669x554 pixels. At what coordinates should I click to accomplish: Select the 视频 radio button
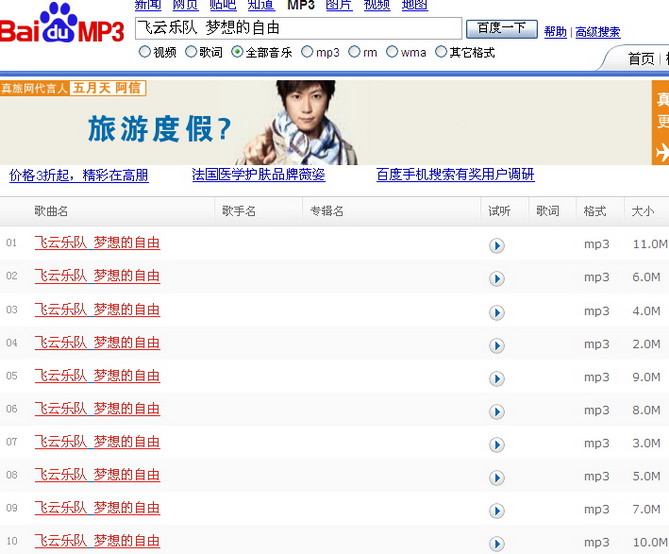[145, 52]
